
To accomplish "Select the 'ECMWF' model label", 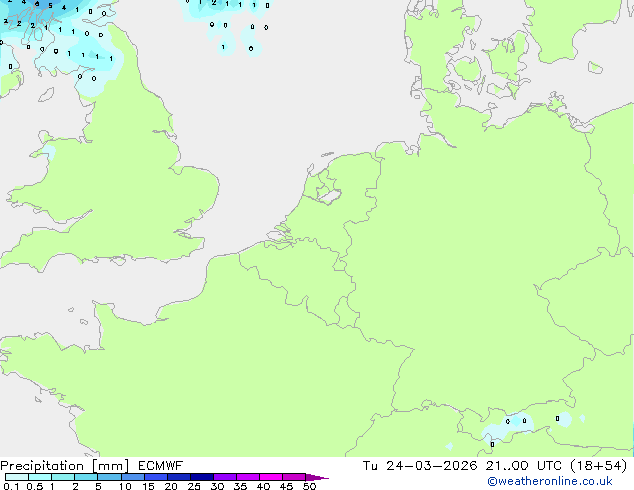I will pos(161,466).
